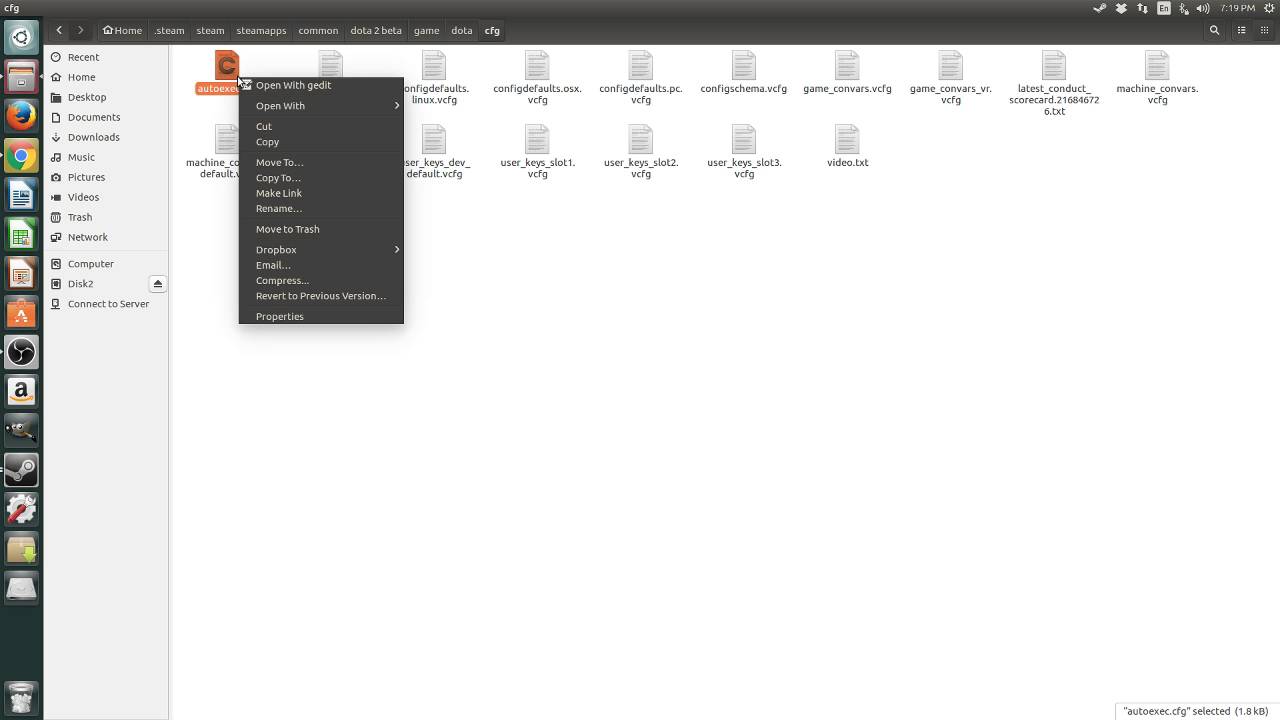Screen dimensions: 1280x720
Task: Select latest_conduct_scorecard txt file
Action: point(1054,83)
